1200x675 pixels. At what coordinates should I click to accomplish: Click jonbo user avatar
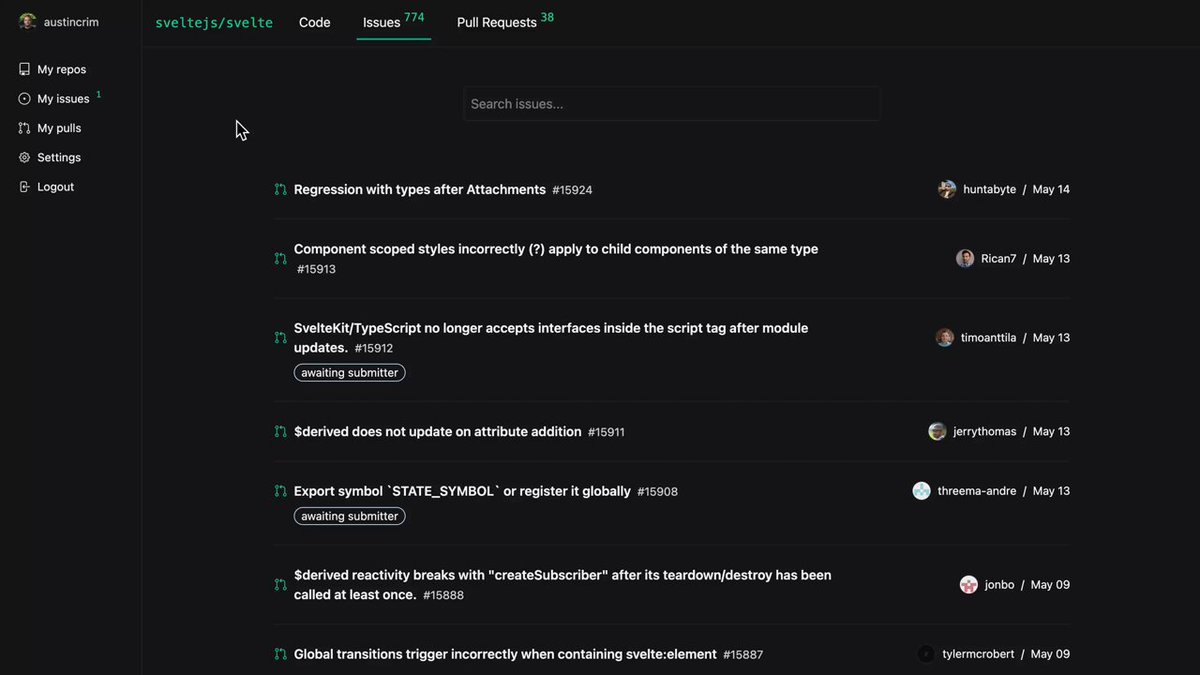click(968, 585)
